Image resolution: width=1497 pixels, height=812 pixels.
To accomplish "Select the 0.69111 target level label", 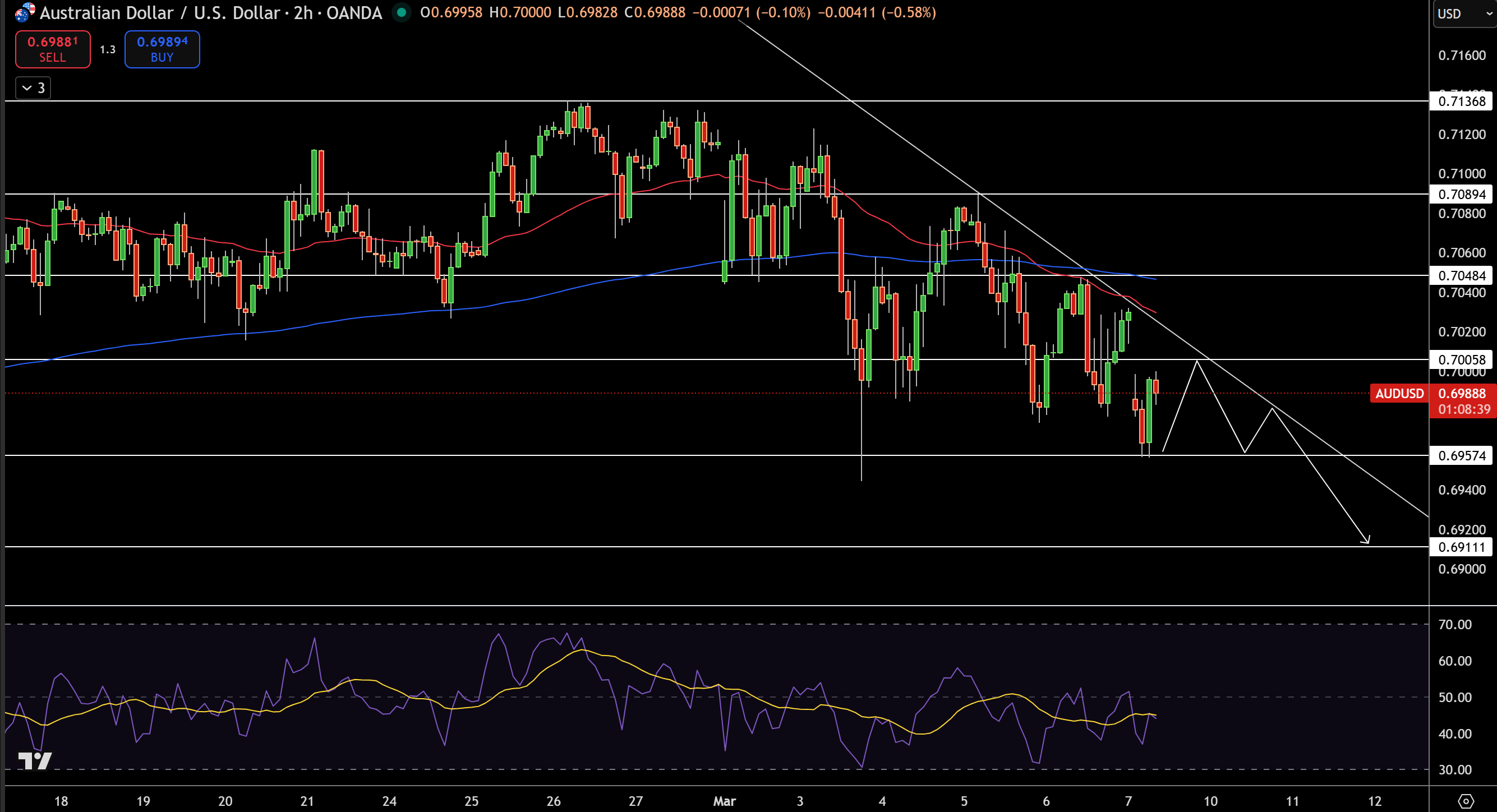I will click(1462, 547).
